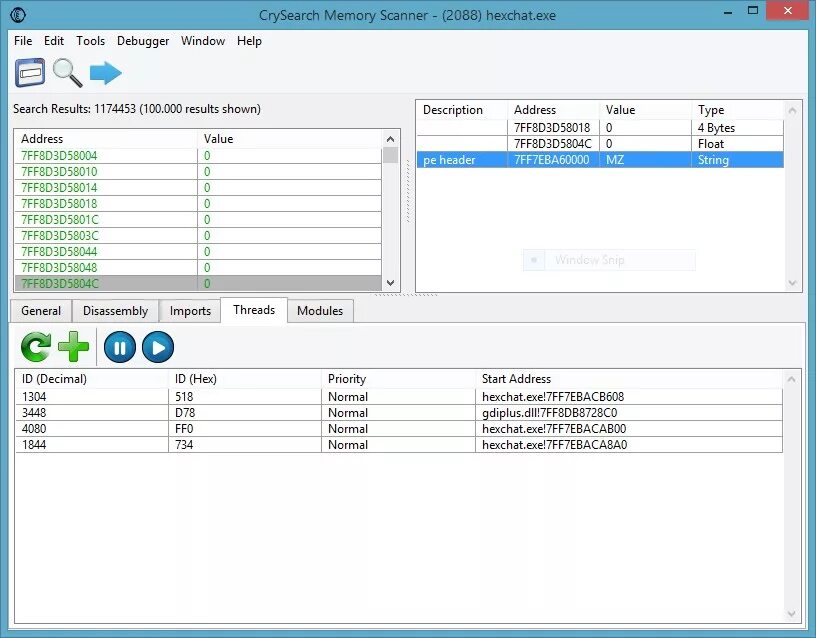Image resolution: width=816 pixels, height=638 pixels.
Task: Select thread 4080 row
Action: (x=399, y=429)
